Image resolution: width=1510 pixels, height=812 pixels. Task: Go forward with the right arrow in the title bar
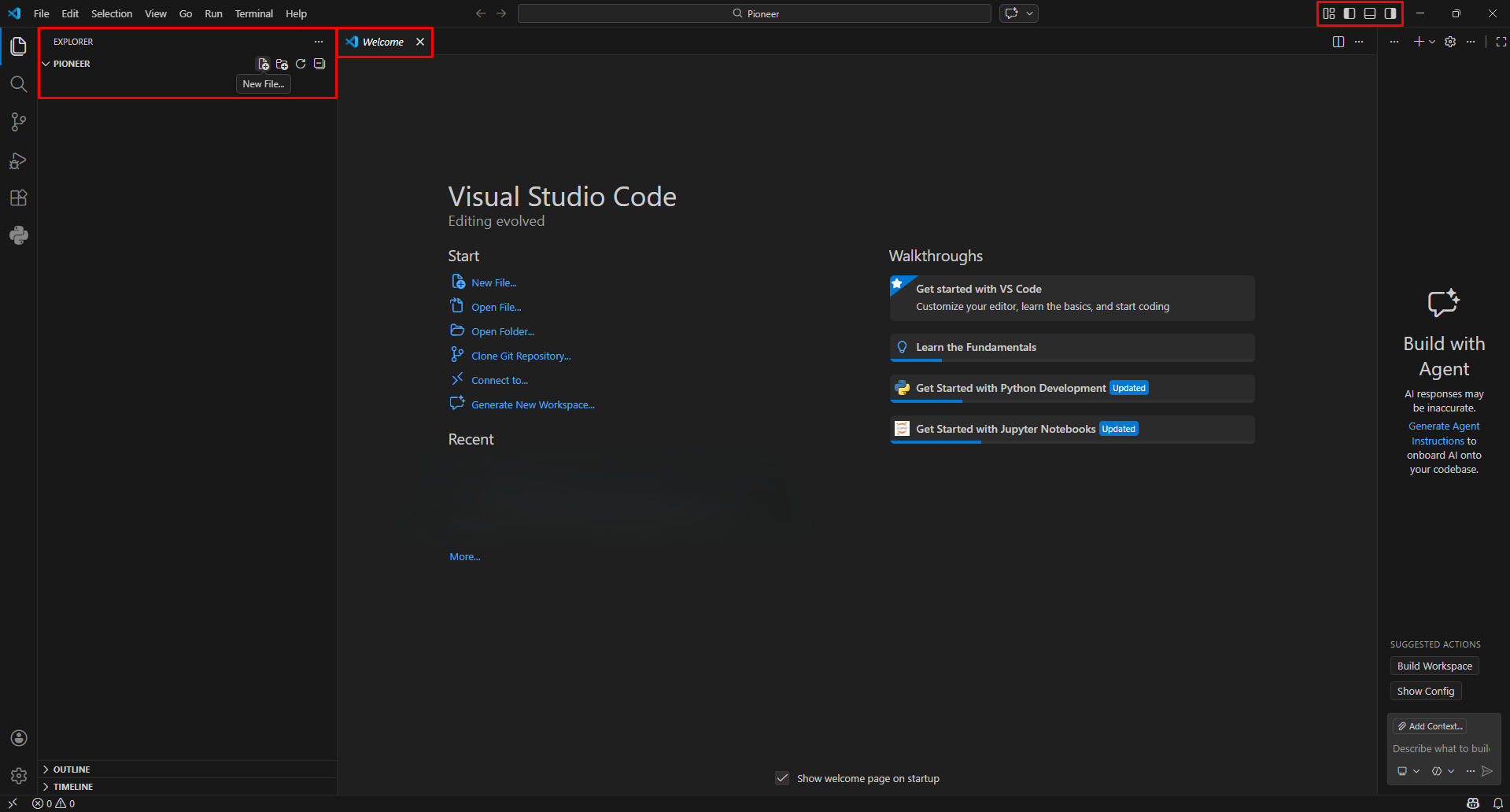501,13
